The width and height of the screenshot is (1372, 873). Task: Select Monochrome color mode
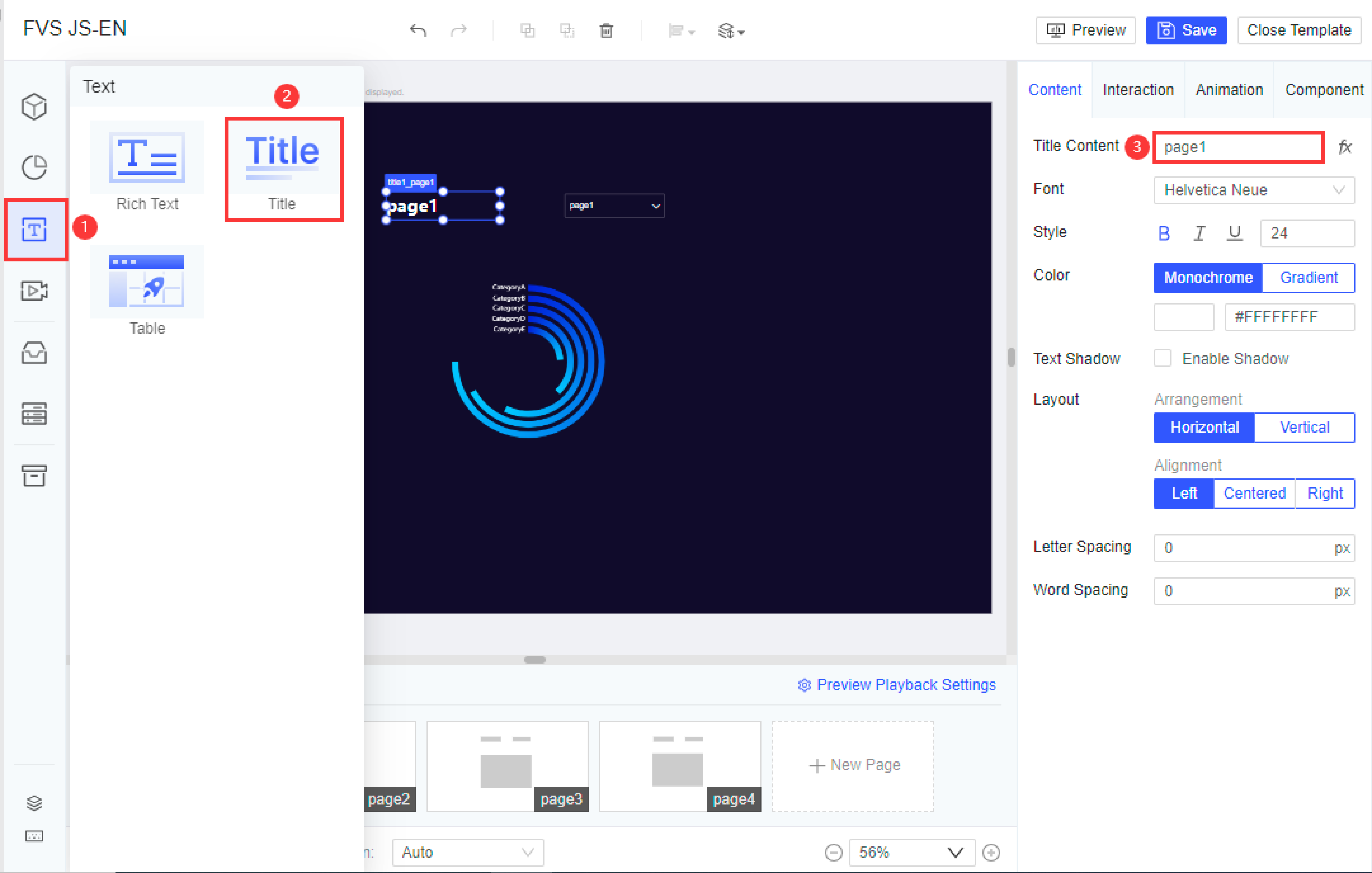(1208, 277)
